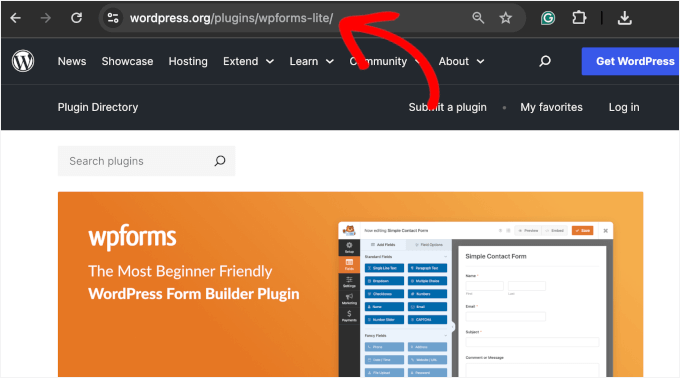Open site information icon in address bar
This screenshot has height=378, width=680.
coord(113,18)
